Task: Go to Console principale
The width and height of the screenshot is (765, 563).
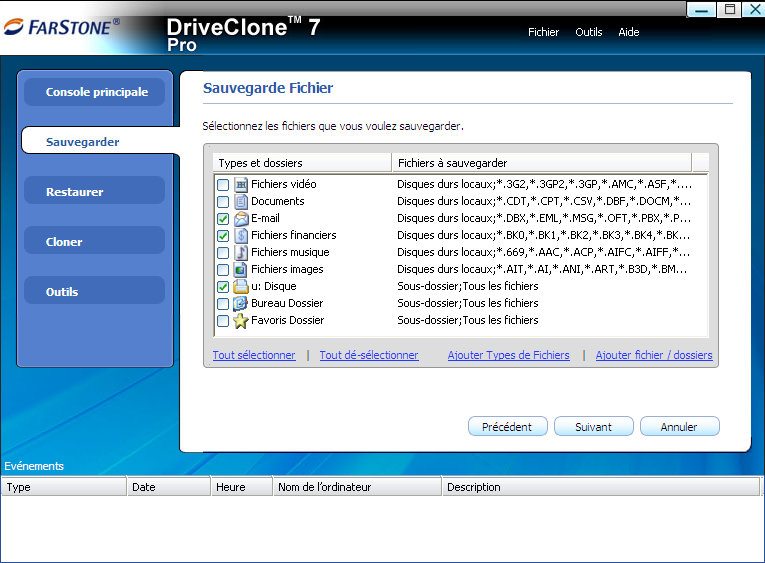Action: tap(95, 92)
